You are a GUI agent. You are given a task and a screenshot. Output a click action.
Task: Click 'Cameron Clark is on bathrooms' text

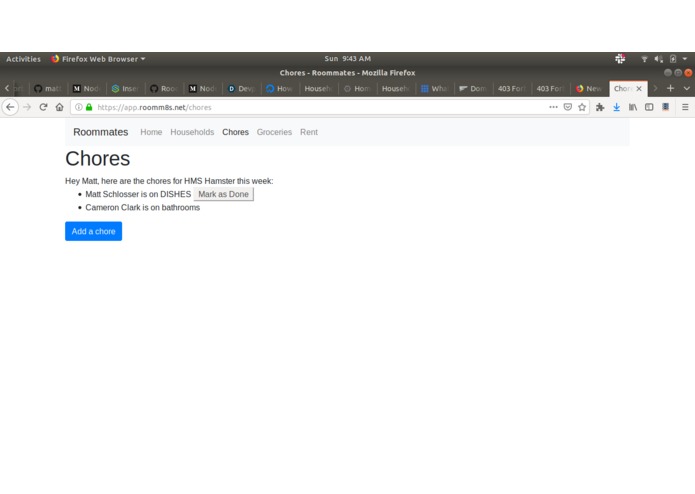[x=143, y=207]
